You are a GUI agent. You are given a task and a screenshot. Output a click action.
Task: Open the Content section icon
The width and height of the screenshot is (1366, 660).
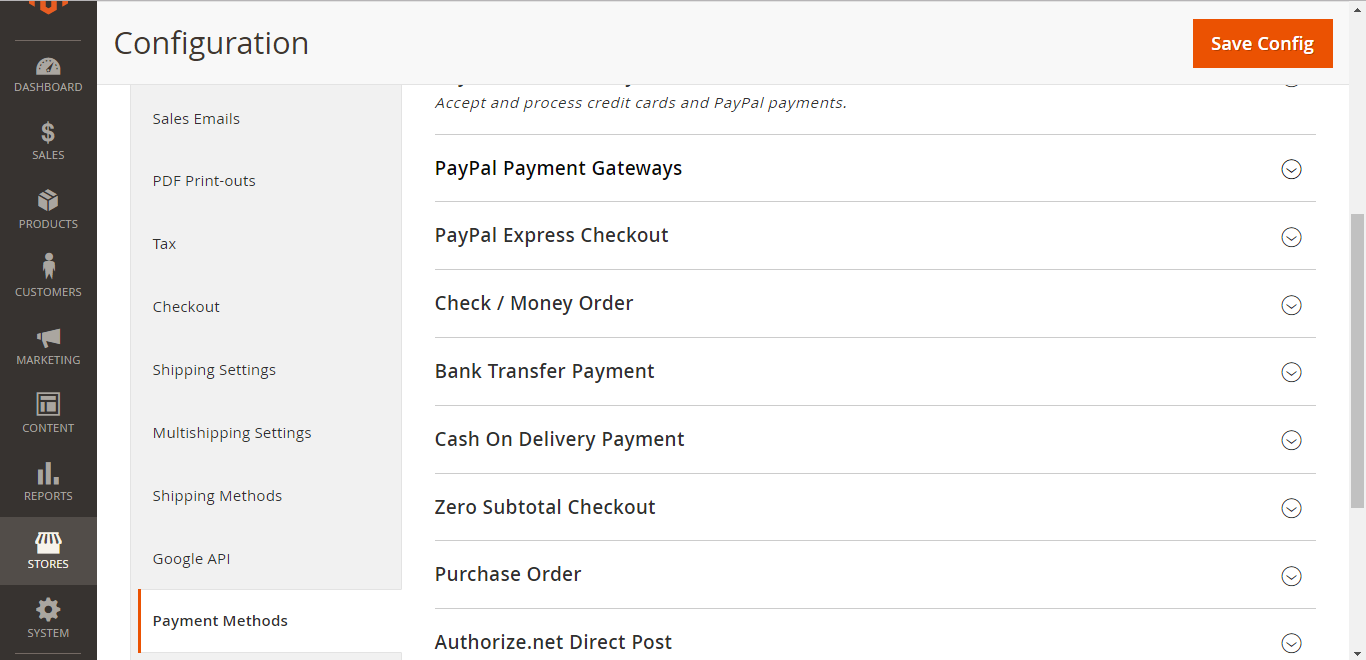tap(48, 404)
